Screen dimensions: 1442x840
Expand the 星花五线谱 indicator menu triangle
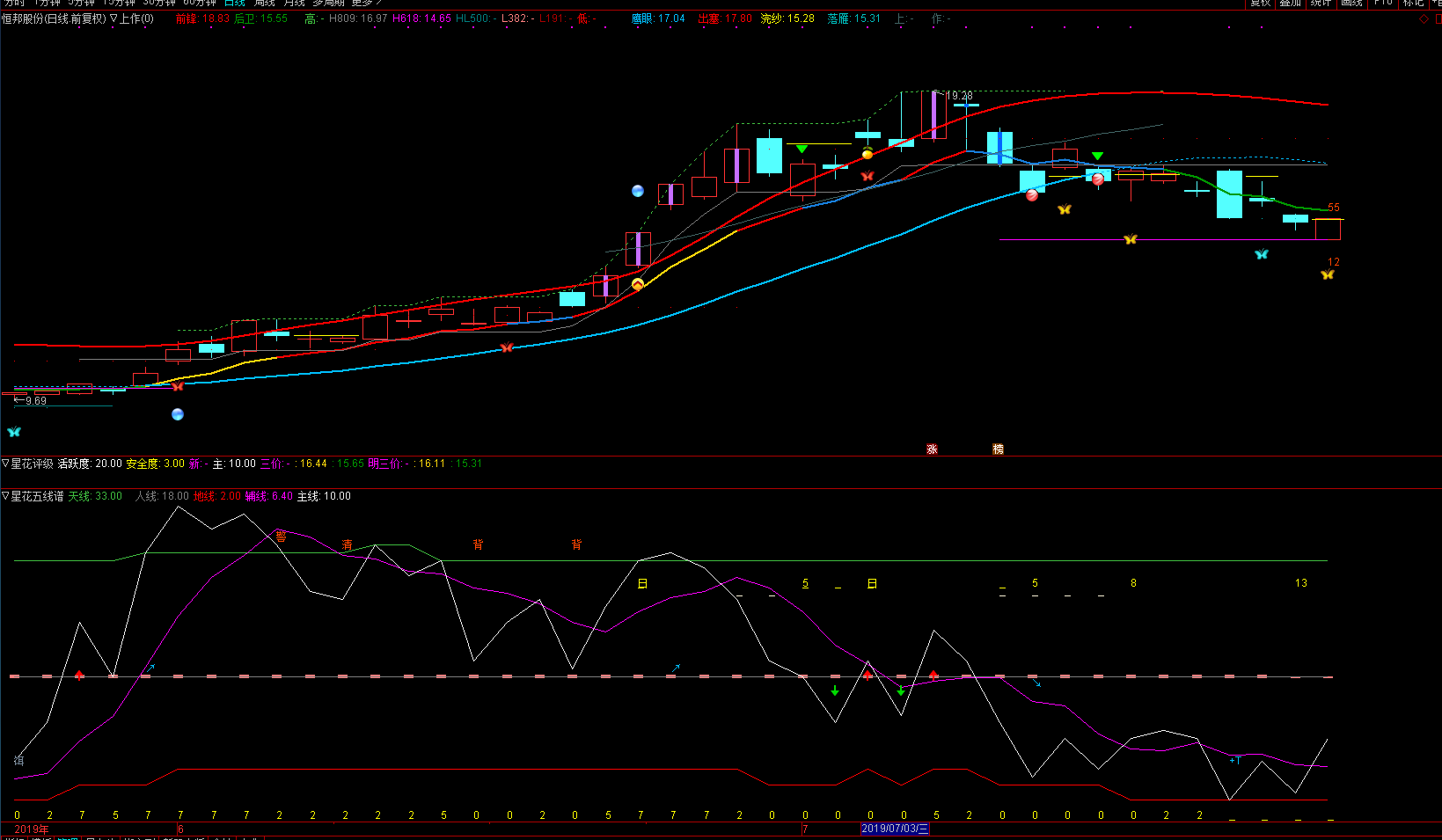click(x=5, y=496)
